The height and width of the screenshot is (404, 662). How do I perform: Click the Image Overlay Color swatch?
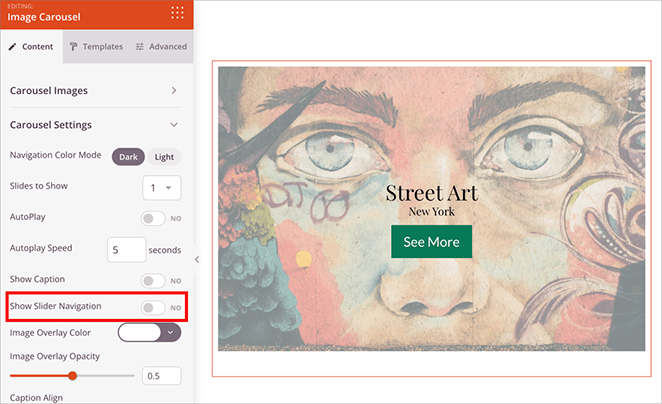(x=140, y=332)
